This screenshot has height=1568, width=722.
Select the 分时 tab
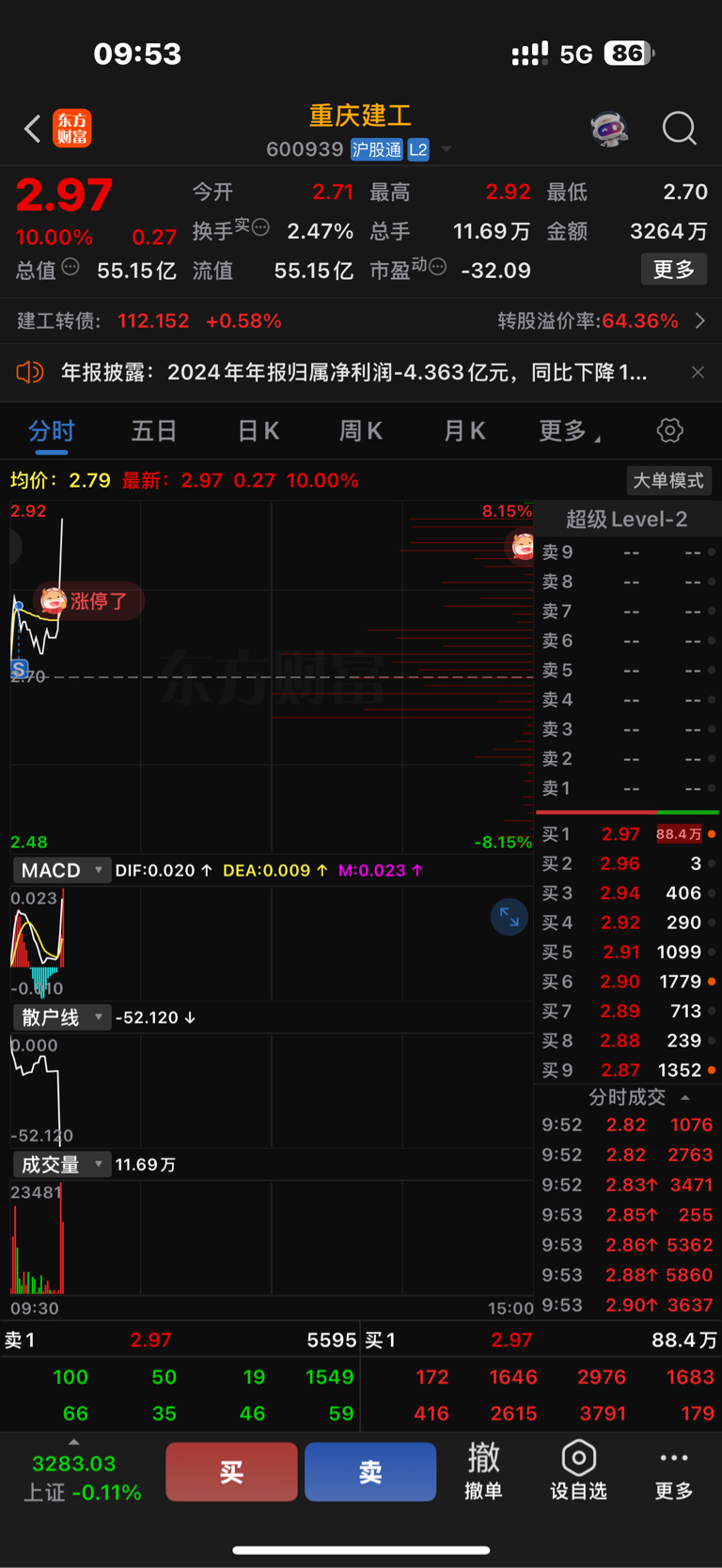51,431
